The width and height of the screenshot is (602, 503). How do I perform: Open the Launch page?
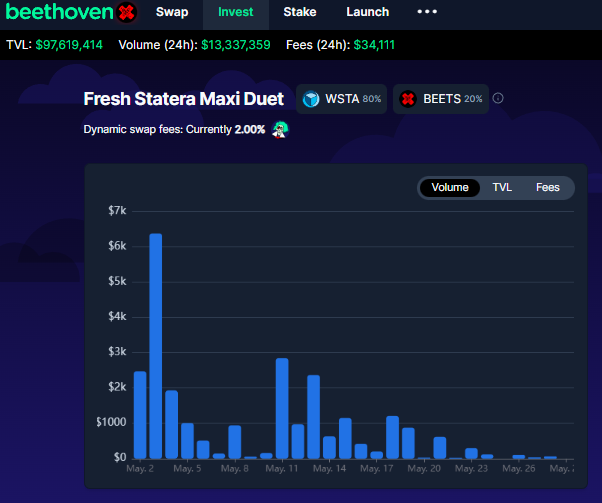tap(367, 12)
